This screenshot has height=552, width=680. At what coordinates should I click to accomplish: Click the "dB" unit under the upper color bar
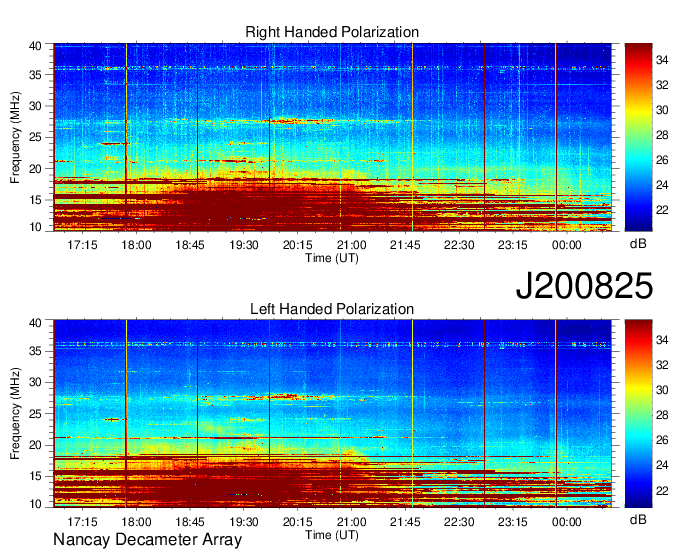coord(638,244)
